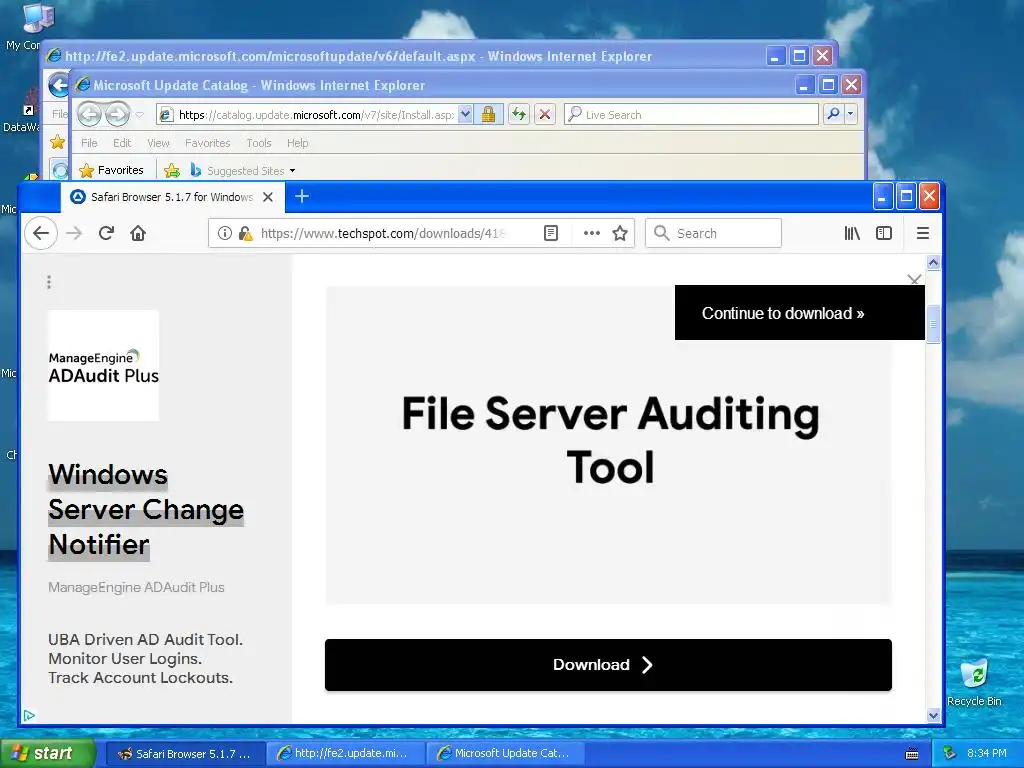Click Add to Favorites Bar icon
Screen dimensions: 1024x768
[x=172, y=170]
